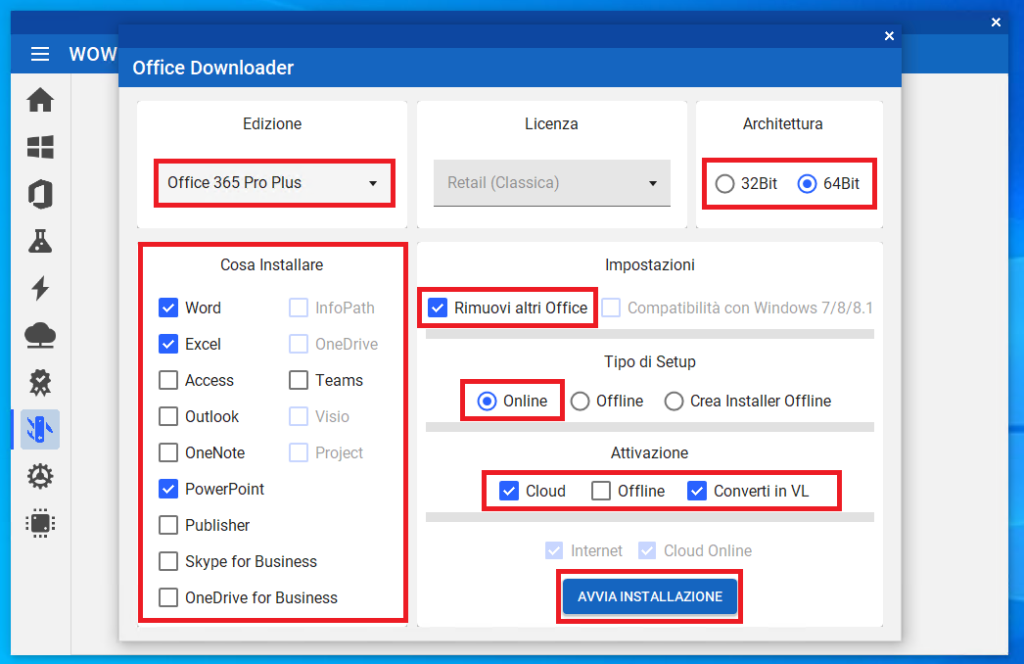Click the Attivazione heading

[x=650, y=453]
